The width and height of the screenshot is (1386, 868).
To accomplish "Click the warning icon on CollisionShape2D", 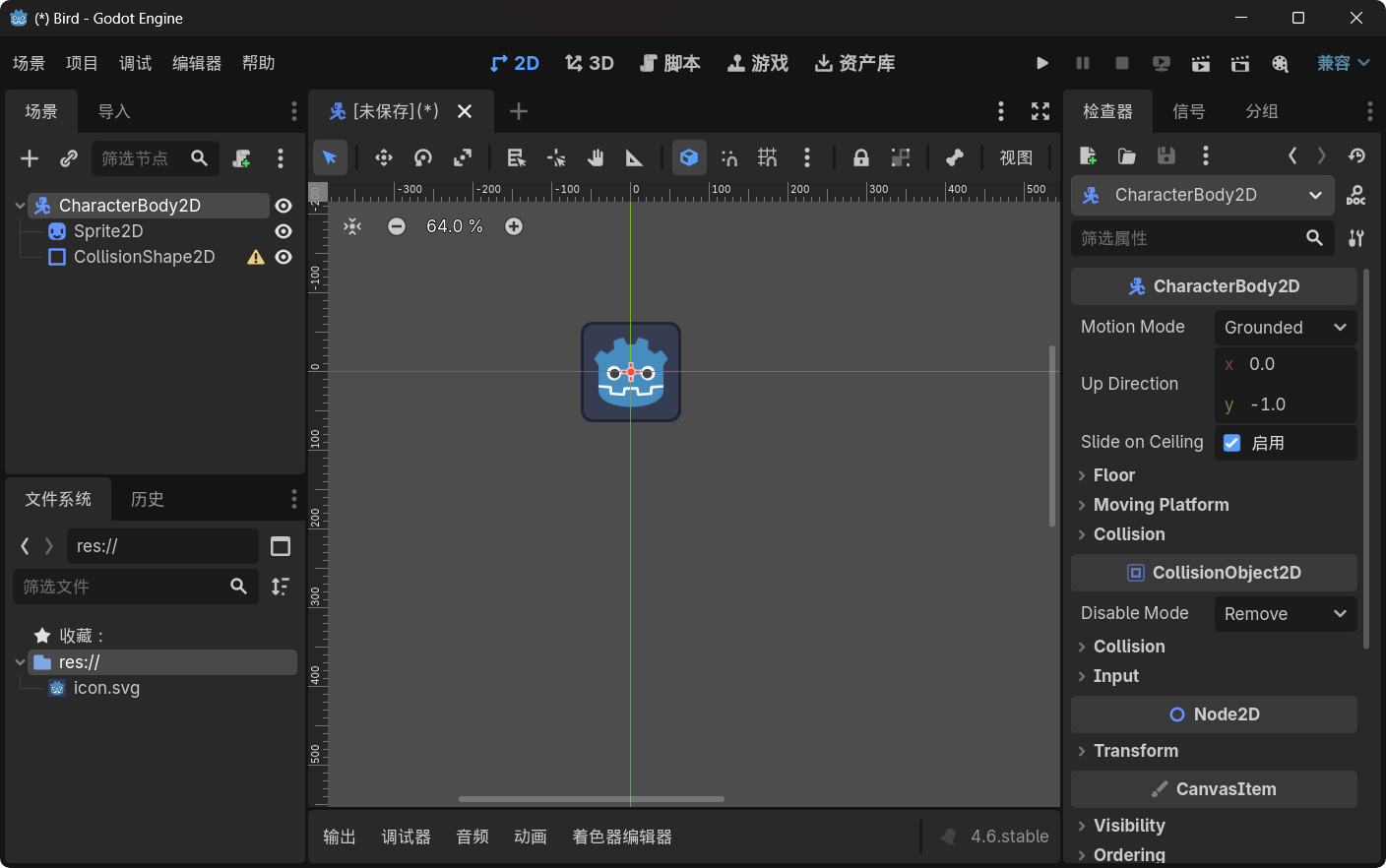I will coord(256,257).
